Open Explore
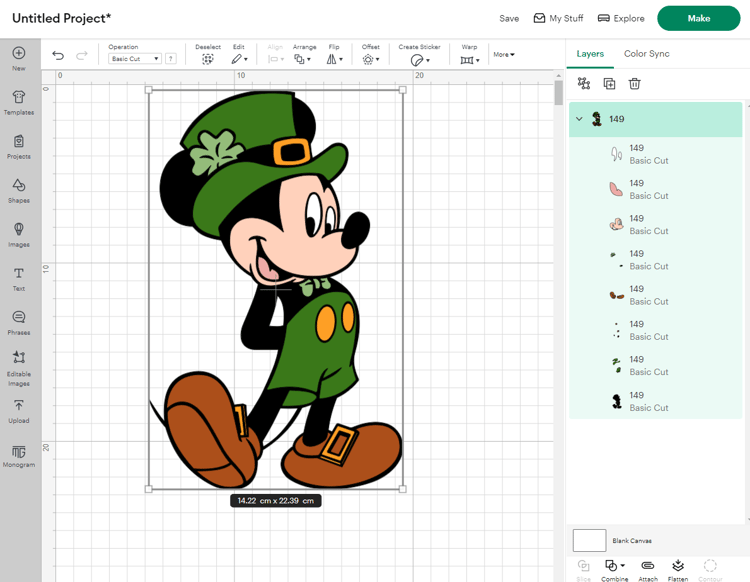The width and height of the screenshot is (750, 582). [x=621, y=18]
